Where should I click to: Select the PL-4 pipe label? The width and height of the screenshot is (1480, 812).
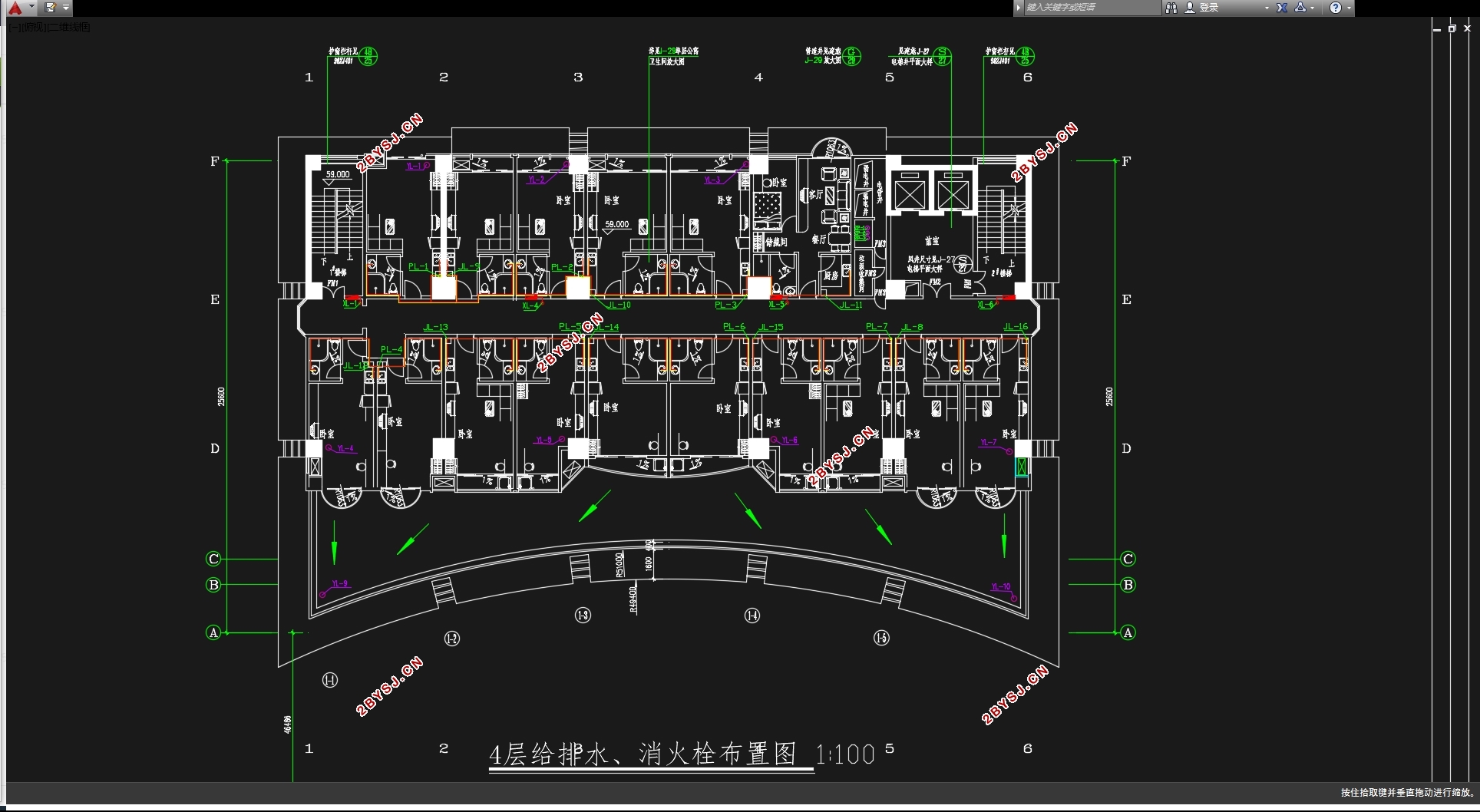(x=391, y=349)
